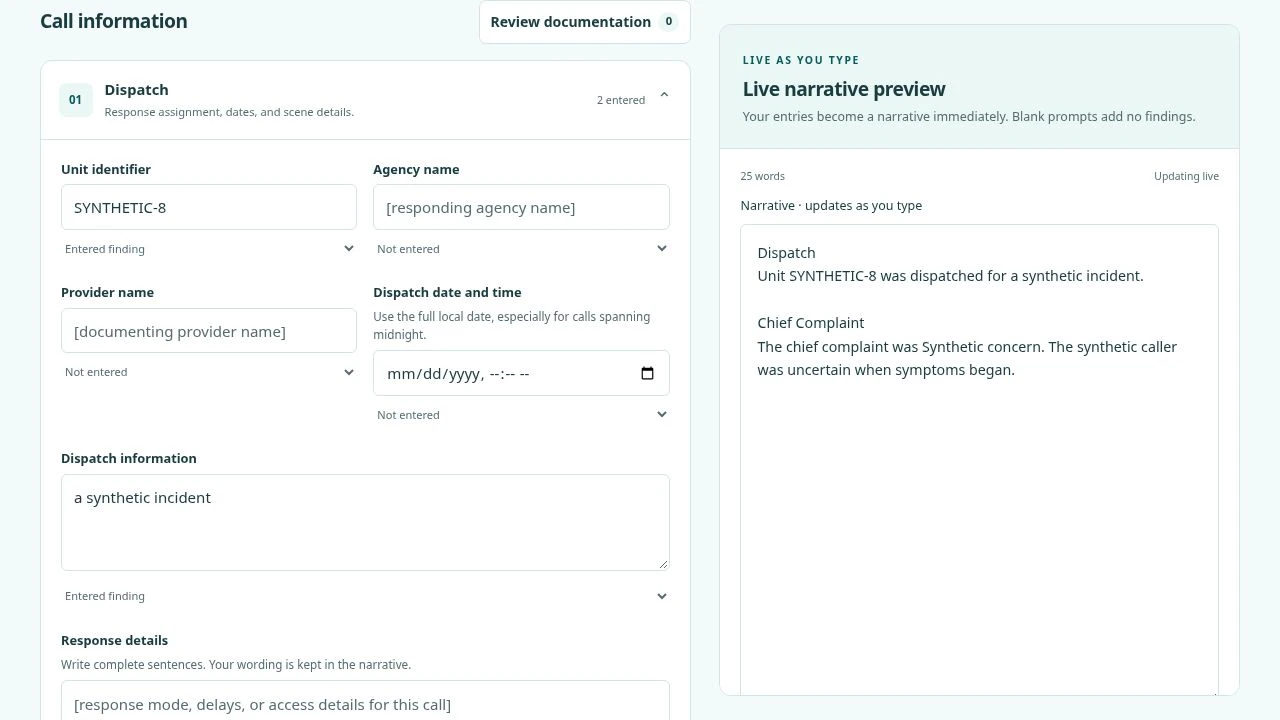The width and height of the screenshot is (1280, 720).
Task: Open Provider name status dropdown
Action: point(209,372)
